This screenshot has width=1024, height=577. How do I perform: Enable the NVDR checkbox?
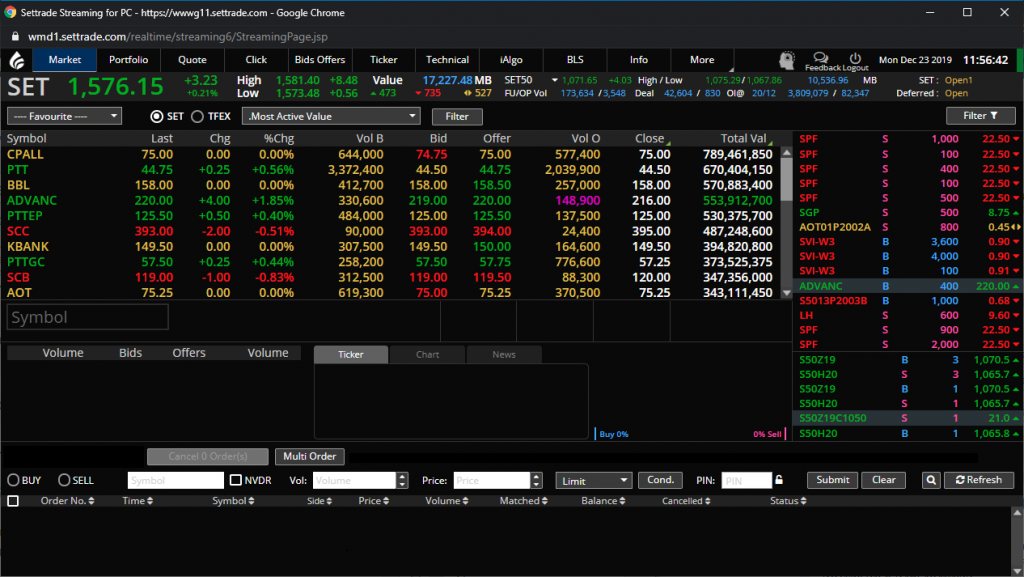[236, 480]
